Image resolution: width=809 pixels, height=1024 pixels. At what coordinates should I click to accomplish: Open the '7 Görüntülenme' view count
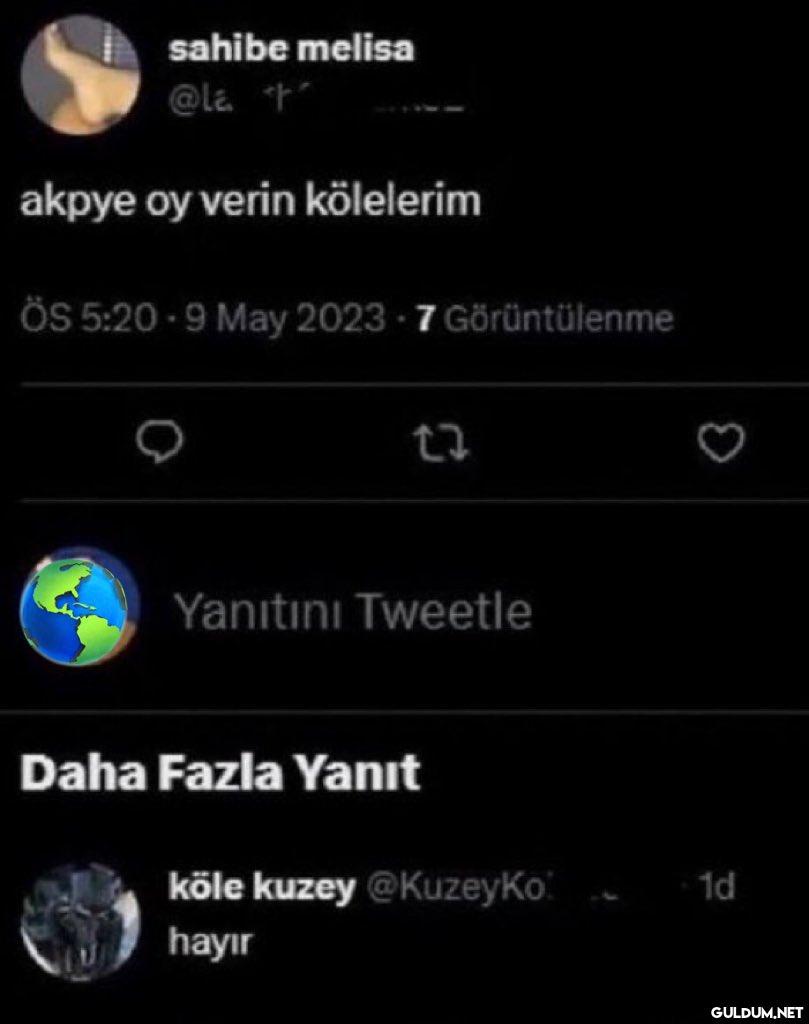click(545, 319)
